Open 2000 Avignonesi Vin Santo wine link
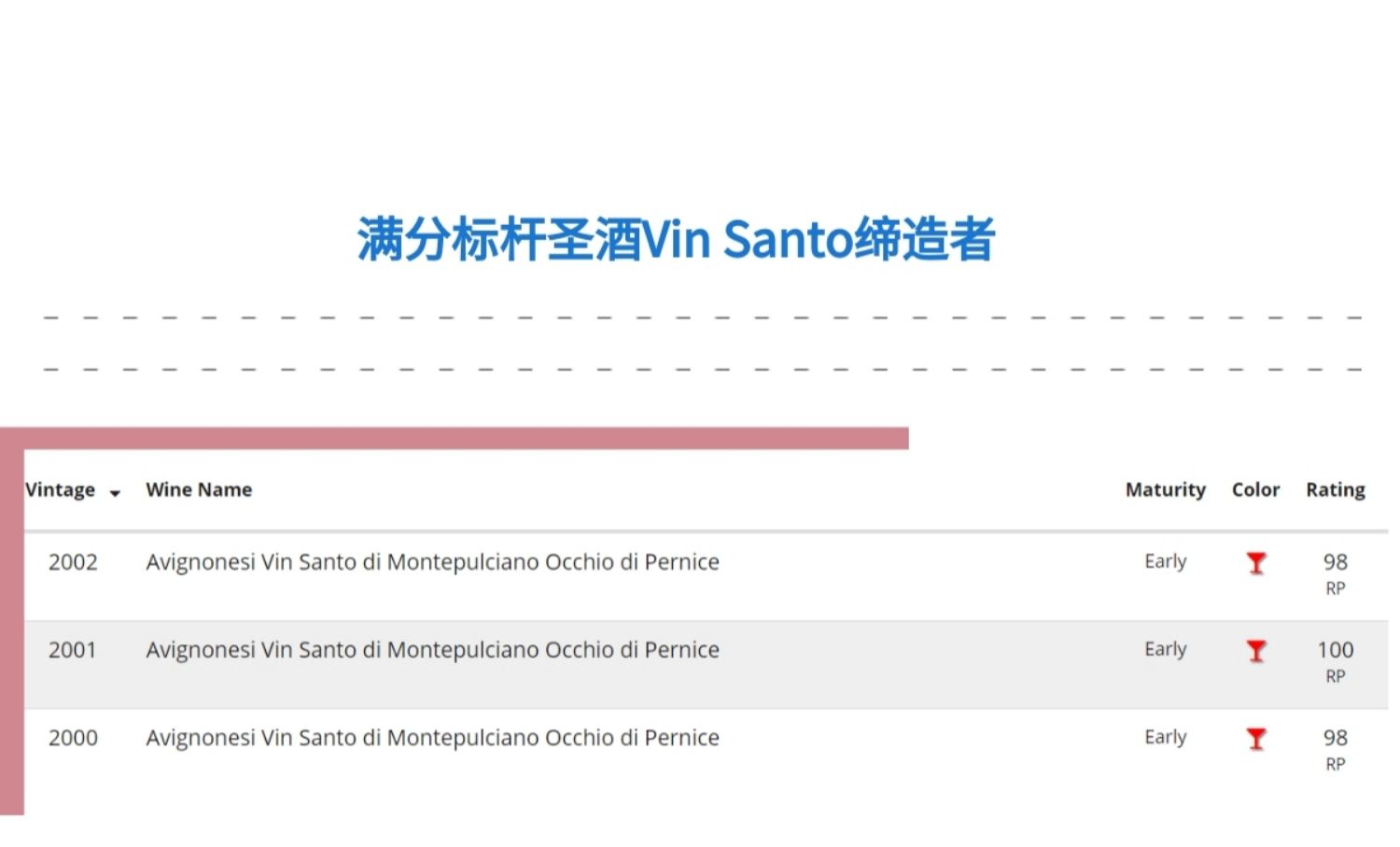 coord(432,738)
